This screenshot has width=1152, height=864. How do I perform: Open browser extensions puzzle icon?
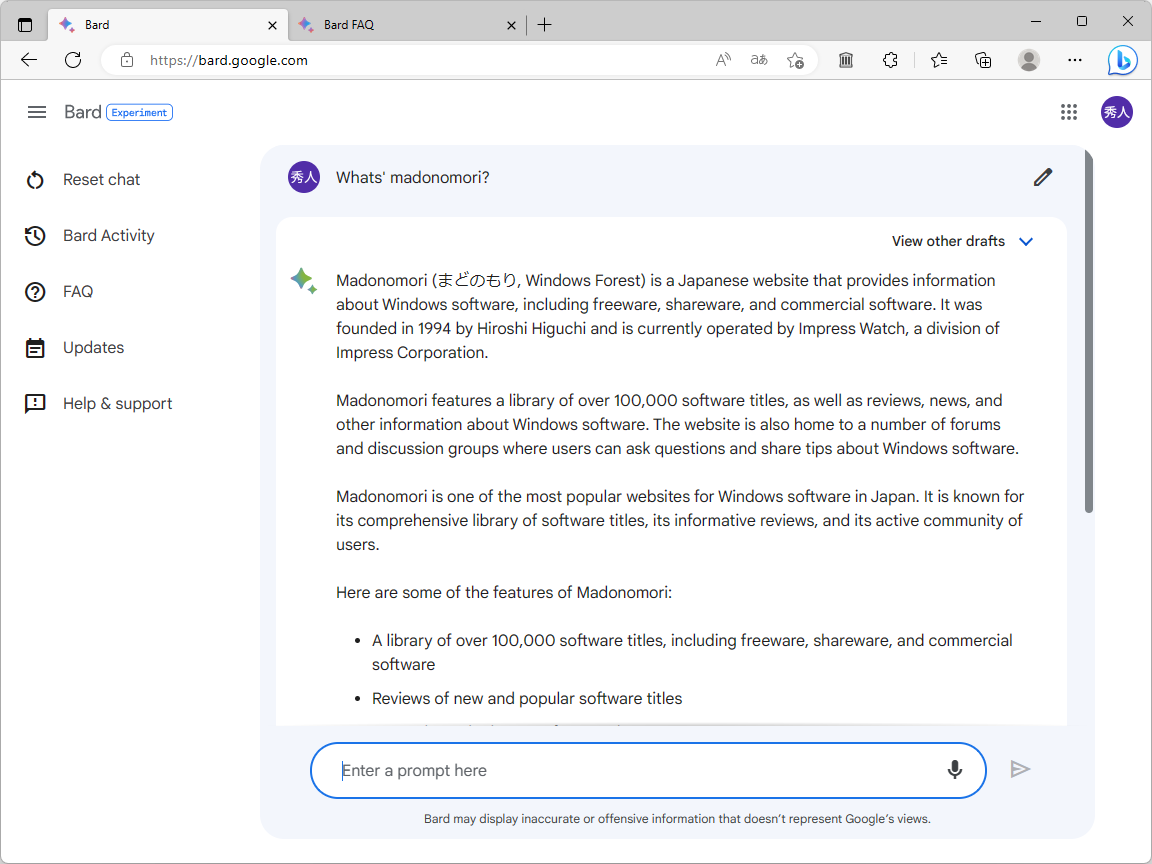tap(890, 60)
